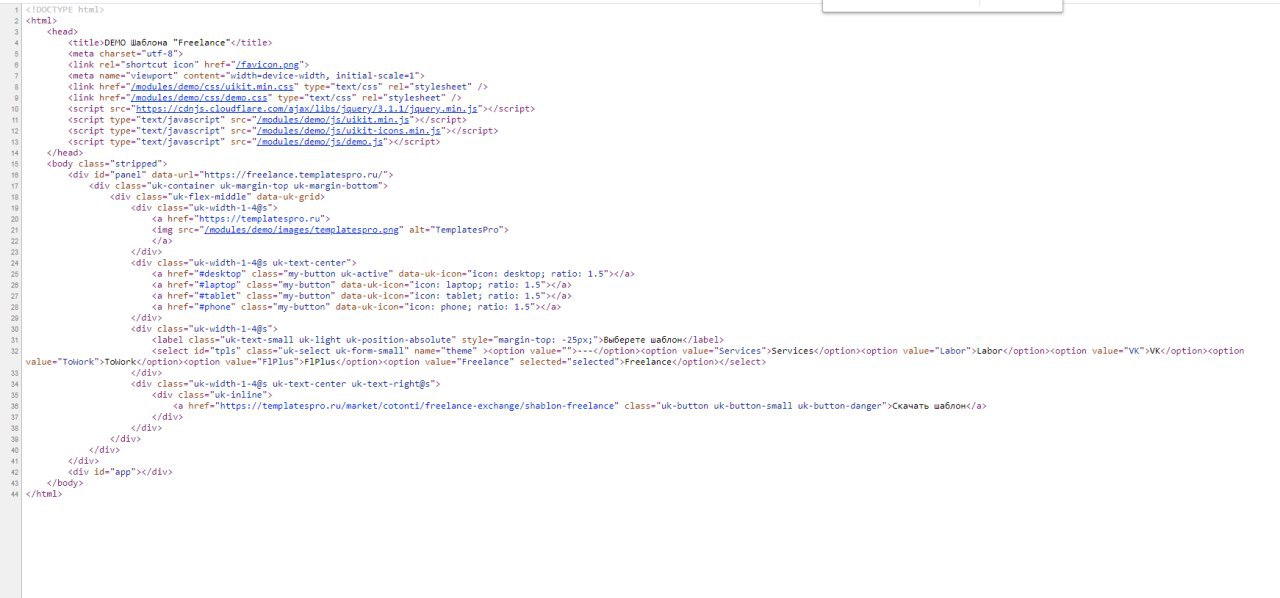
Task: Click the closing </body> tag
Action: pos(65,482)
